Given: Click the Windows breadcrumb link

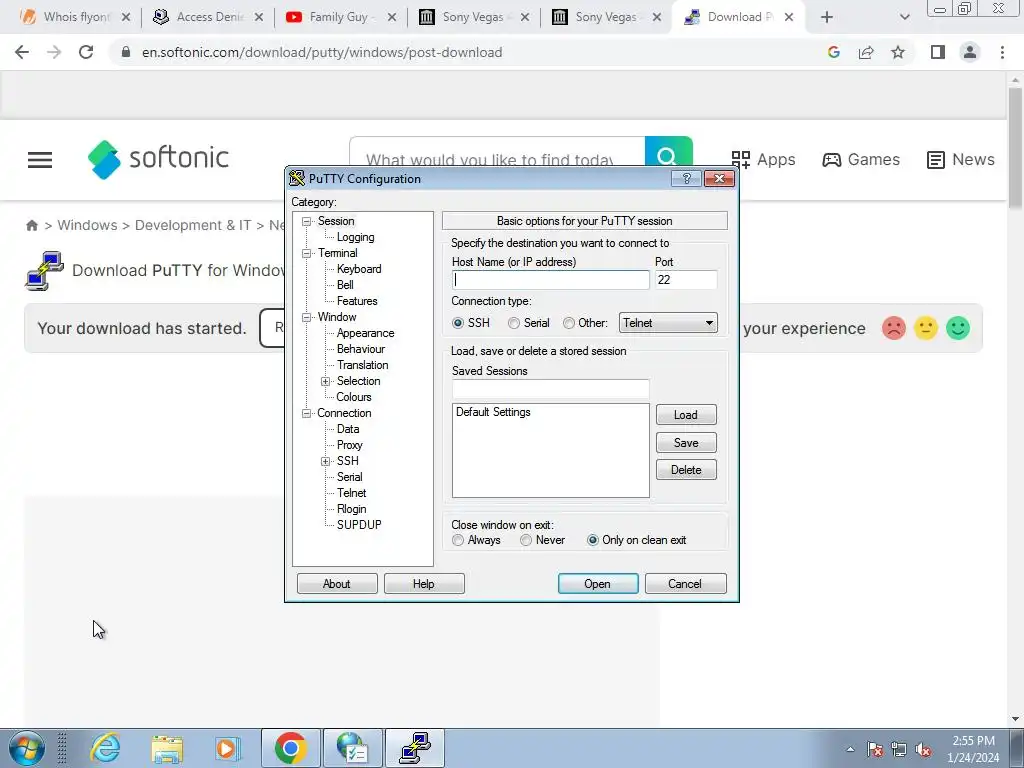Looking at the screenshot, I should (x=87, y=225).
